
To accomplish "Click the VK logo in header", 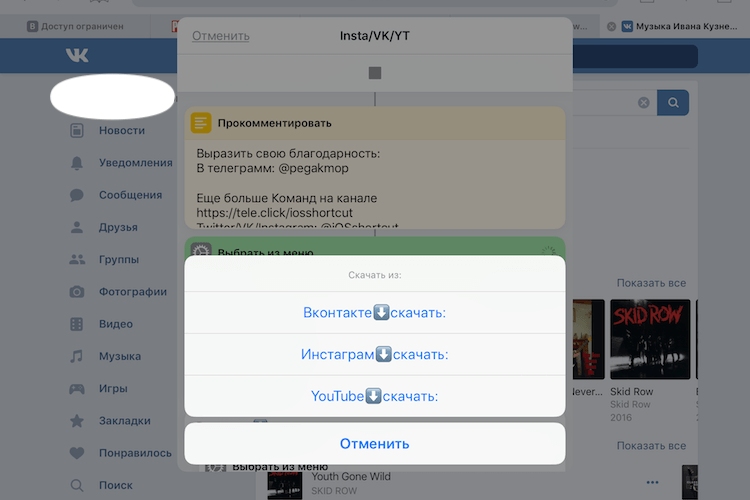I will tap(77, 56).
